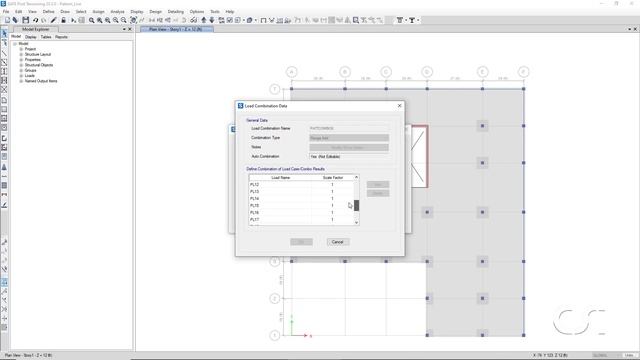The image size is (640, 360).
Task: Click the load table vertical scrollbar thumb
Action: [356, 205]
